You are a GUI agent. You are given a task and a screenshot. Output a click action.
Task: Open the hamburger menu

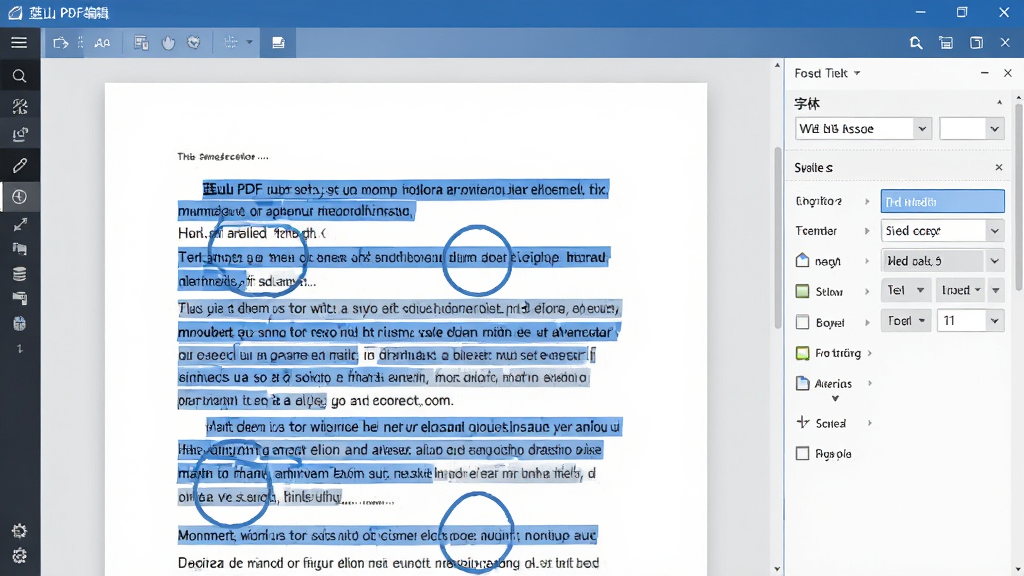click(19, 42)
